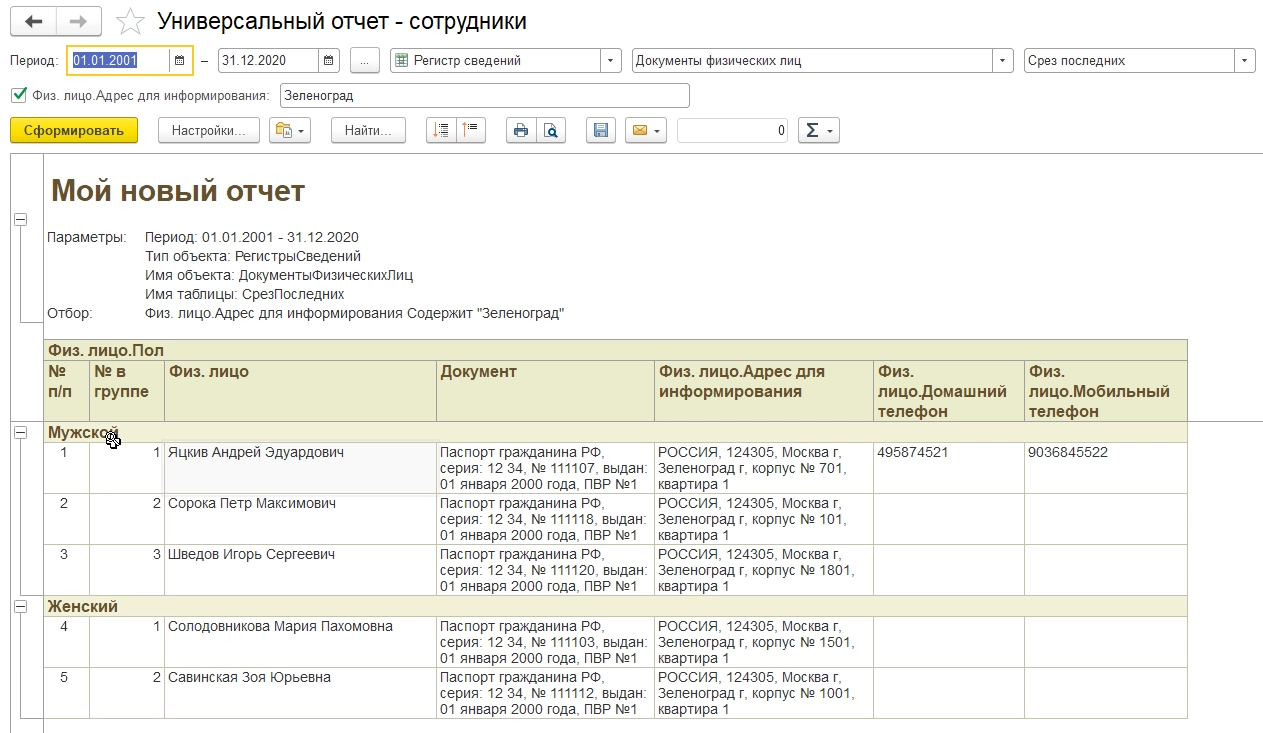Click the Документ column header

tap(546, 390)
